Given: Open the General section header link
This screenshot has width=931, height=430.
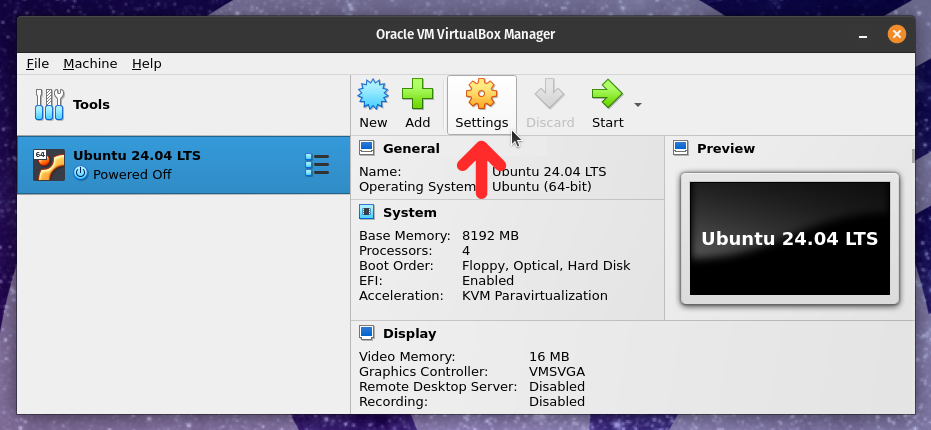Looking at the screenshot, I should pos(411,148).
